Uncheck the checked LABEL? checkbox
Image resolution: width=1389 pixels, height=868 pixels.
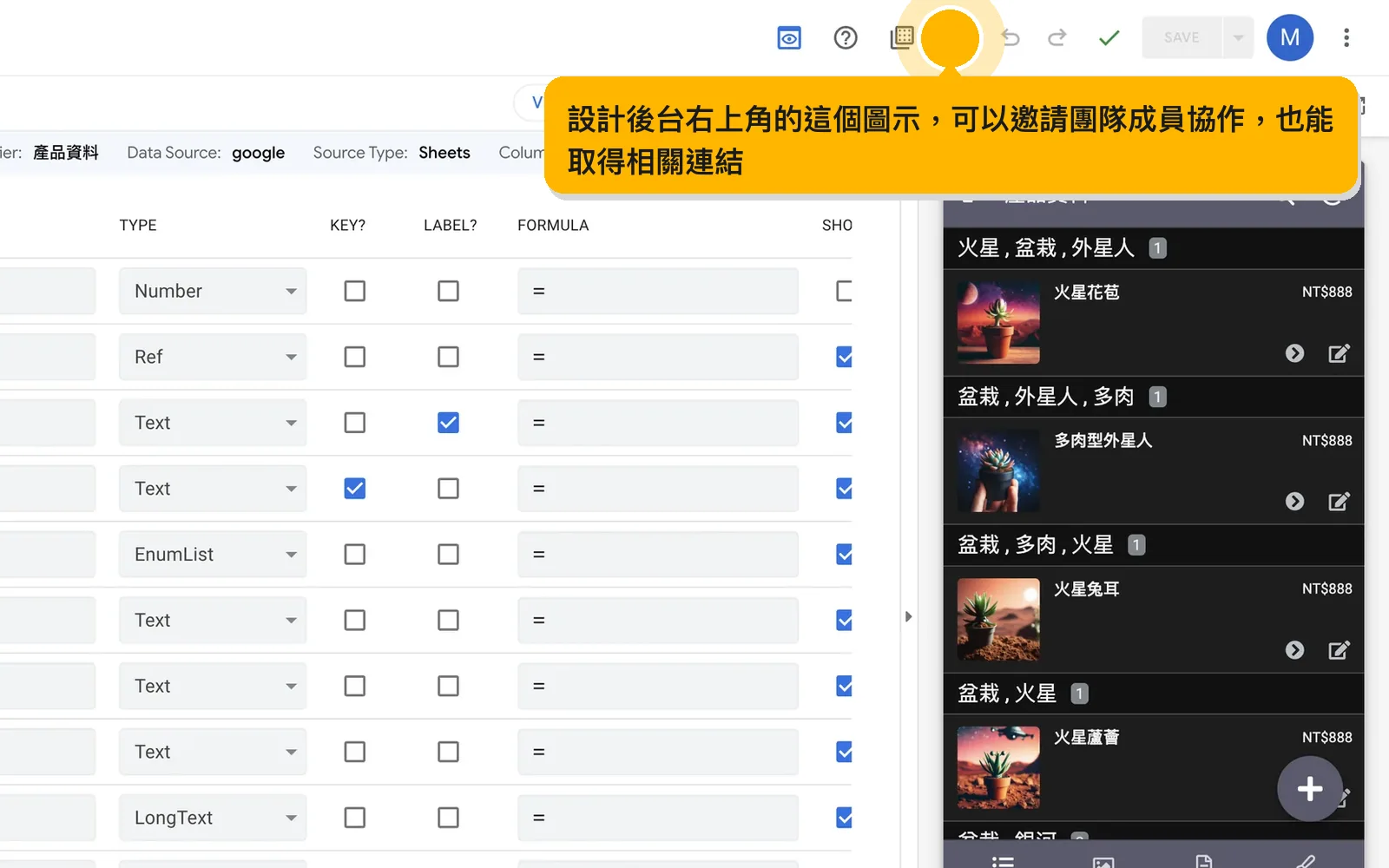coord(448,423)
